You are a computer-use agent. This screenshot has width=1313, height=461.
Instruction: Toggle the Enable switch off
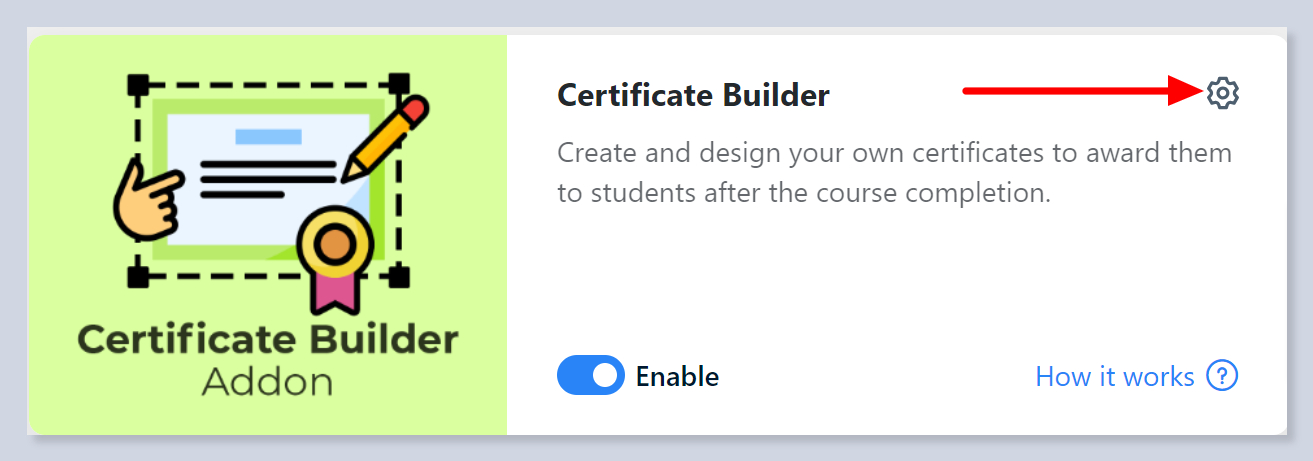[590, 376]
